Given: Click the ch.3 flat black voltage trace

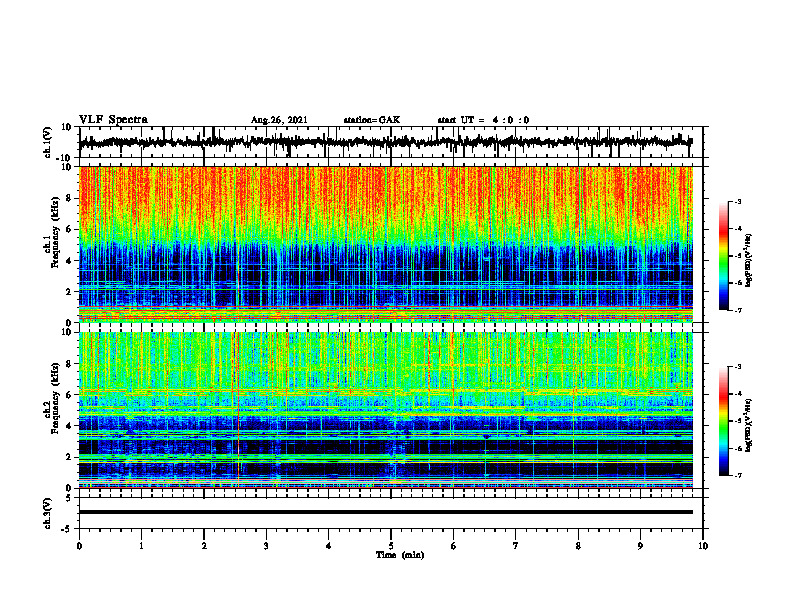Looking at the screenshot, I should pos(386,512).
